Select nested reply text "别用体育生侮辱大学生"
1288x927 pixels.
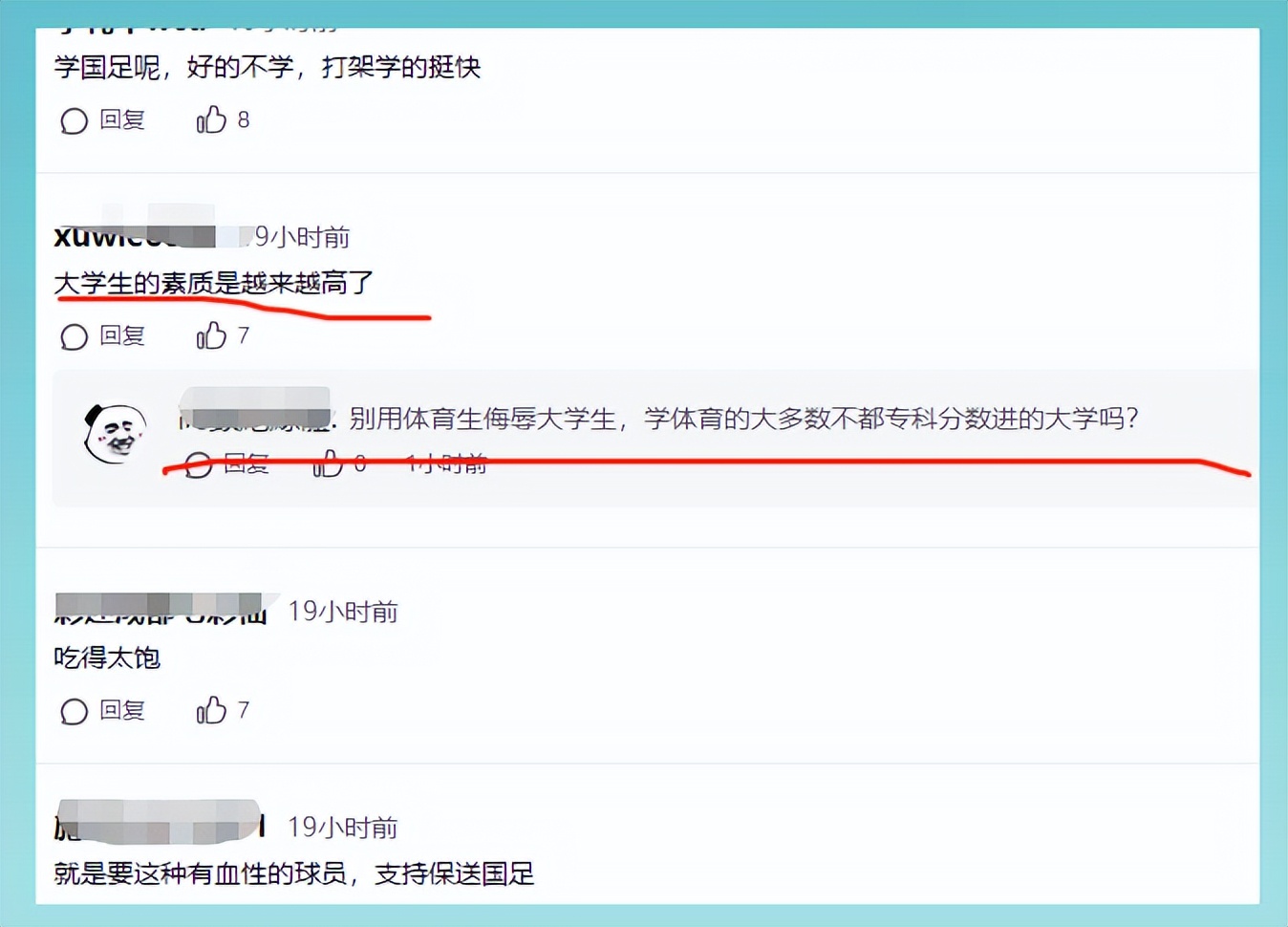pos(483,419)
